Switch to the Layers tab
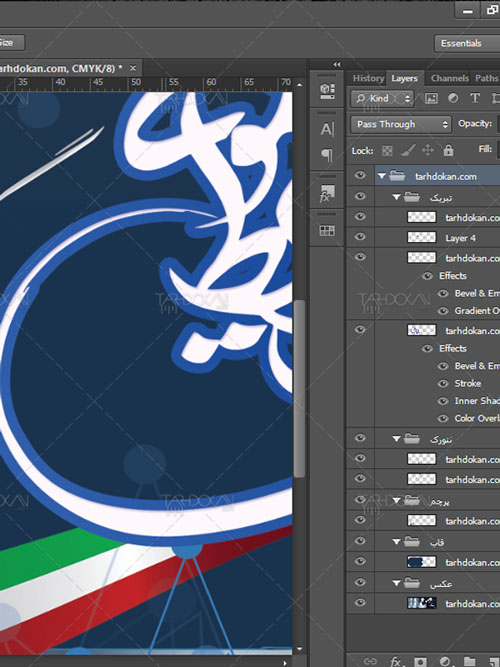Image resolution: width=500 pixels, height=667 pixels. pyautogui.click(x=404, y=78)
